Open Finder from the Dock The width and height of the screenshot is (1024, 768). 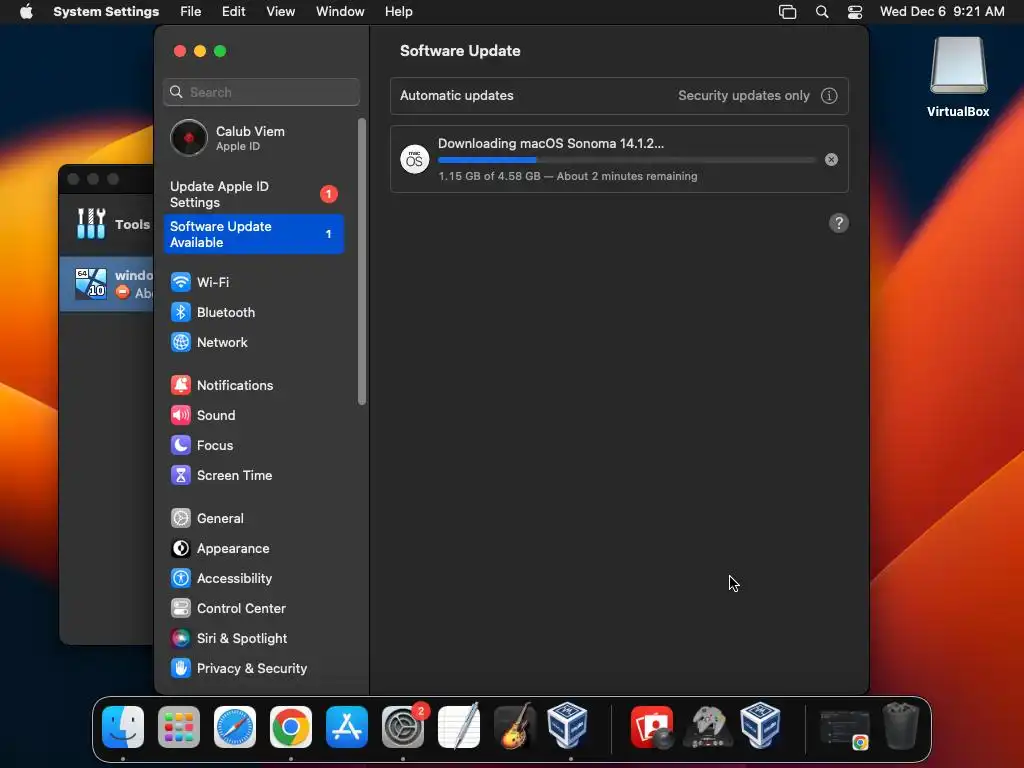coord(123,727)
